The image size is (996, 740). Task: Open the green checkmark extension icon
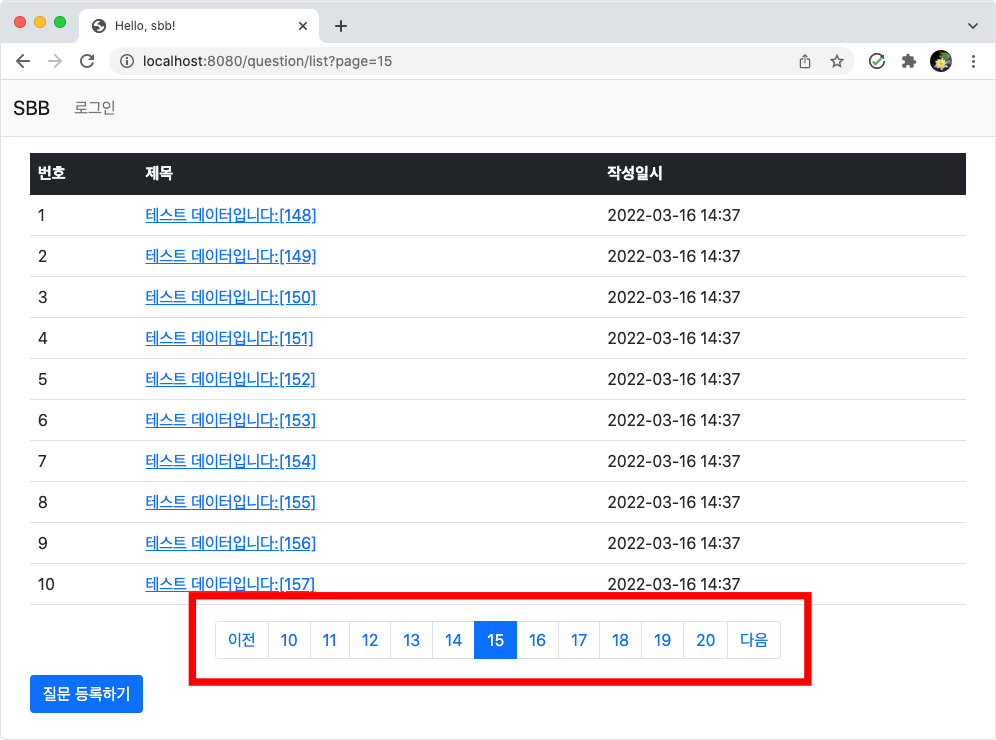pyautogui.click(x=877, y=61)
